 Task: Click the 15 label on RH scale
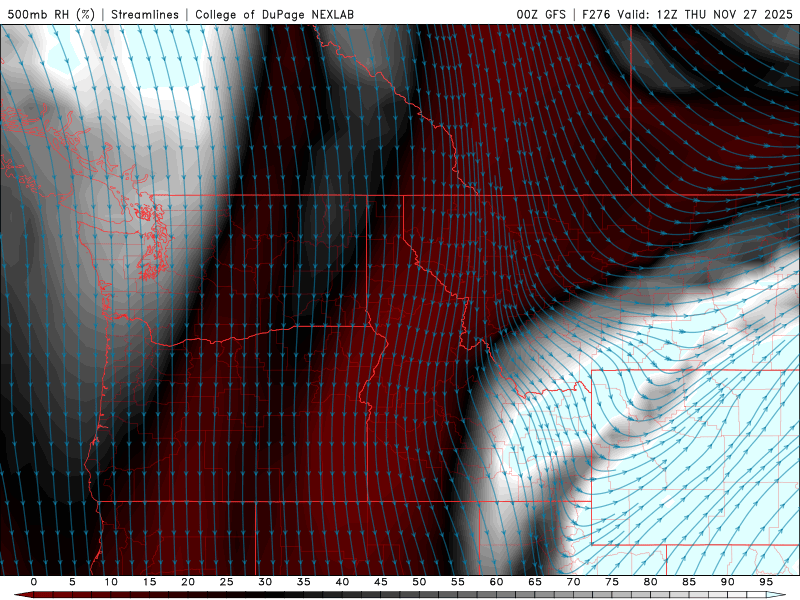pyautogui.click(x=149, y=582)
